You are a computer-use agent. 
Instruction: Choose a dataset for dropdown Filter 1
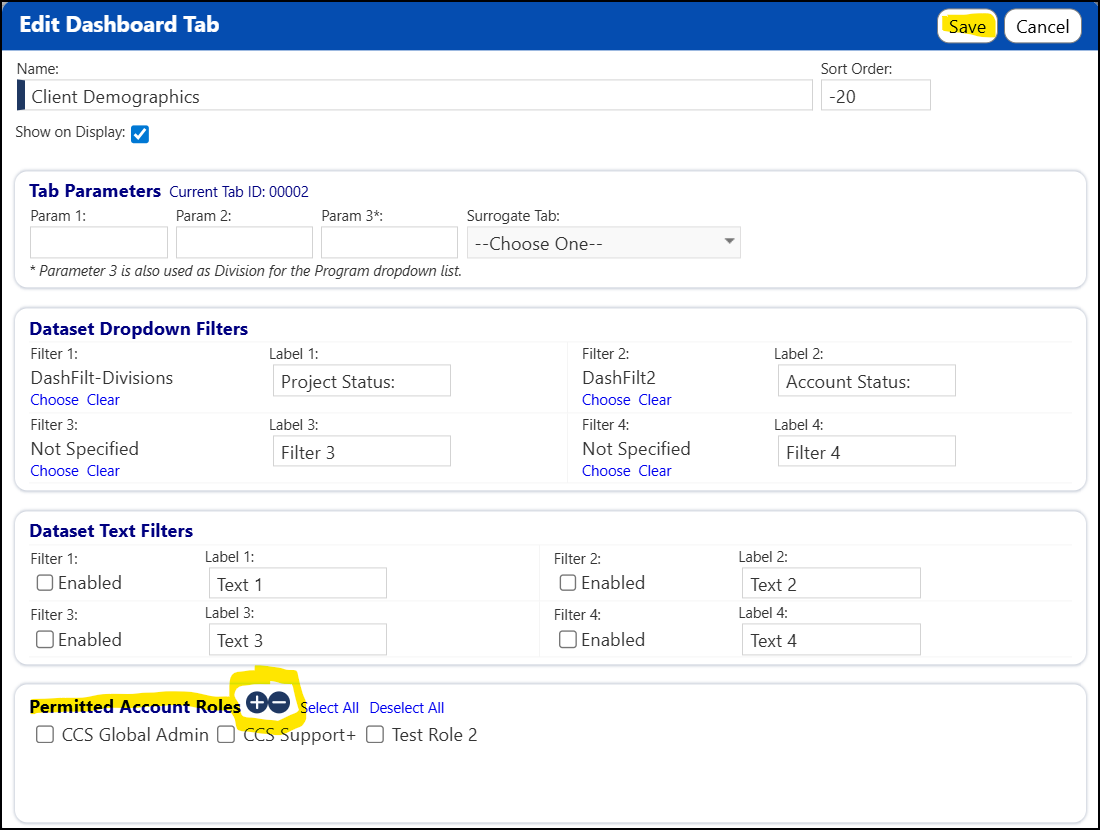pyautogui.click(x=55, y=400)
